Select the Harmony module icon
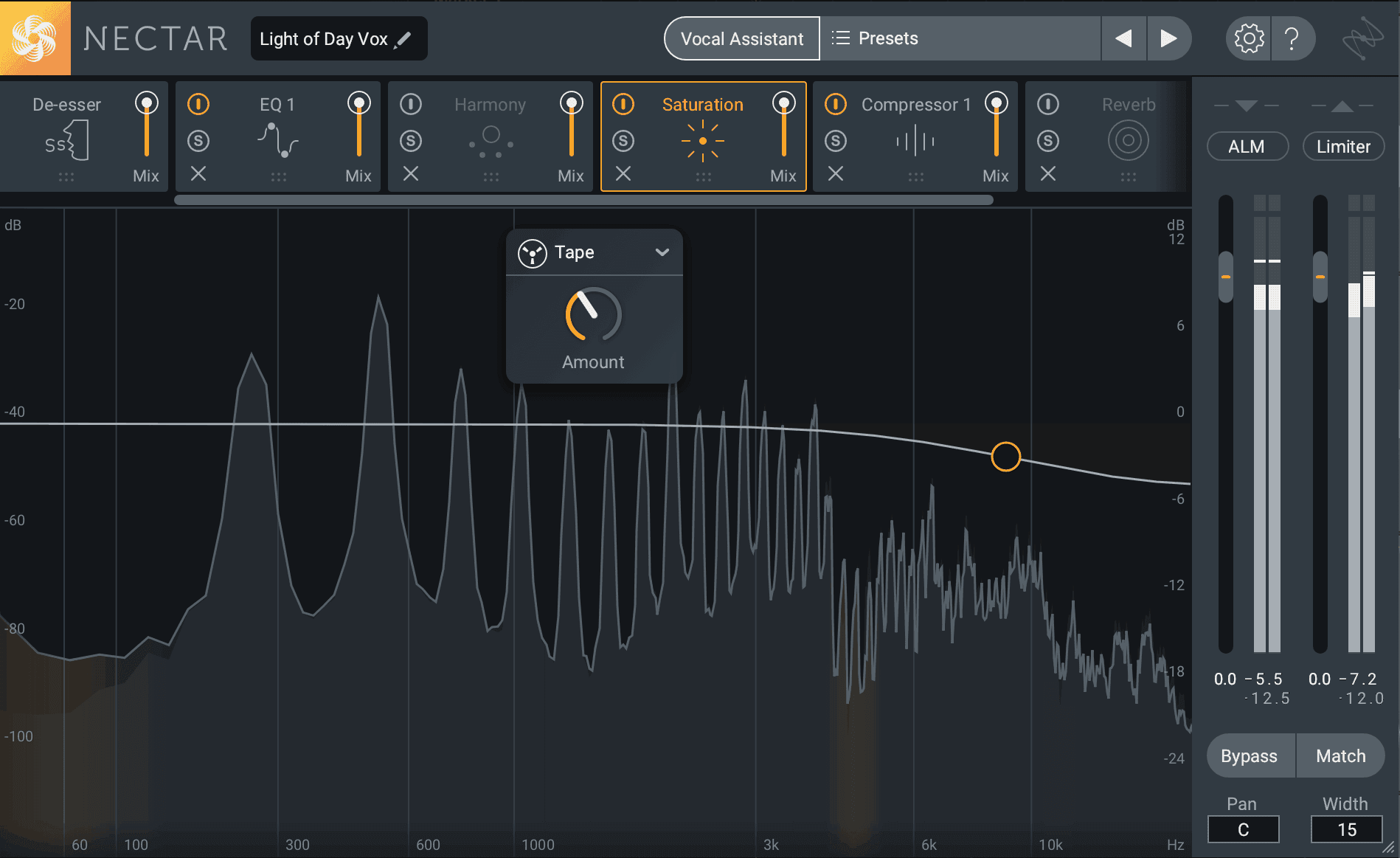Image resolution: width=1400 pixels, height=858 pixels. pos(491,142)
